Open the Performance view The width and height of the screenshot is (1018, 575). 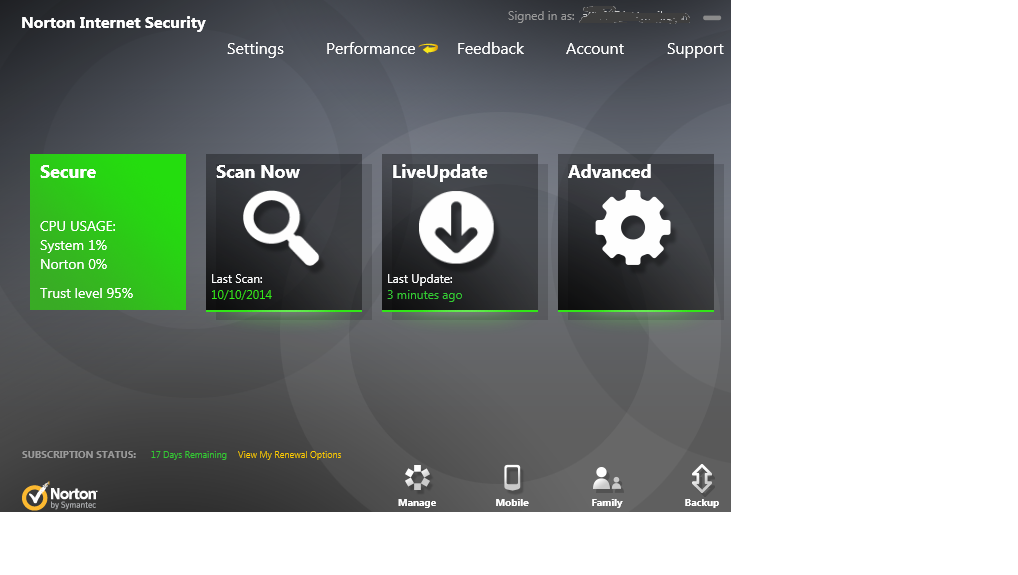click(370, 49)
